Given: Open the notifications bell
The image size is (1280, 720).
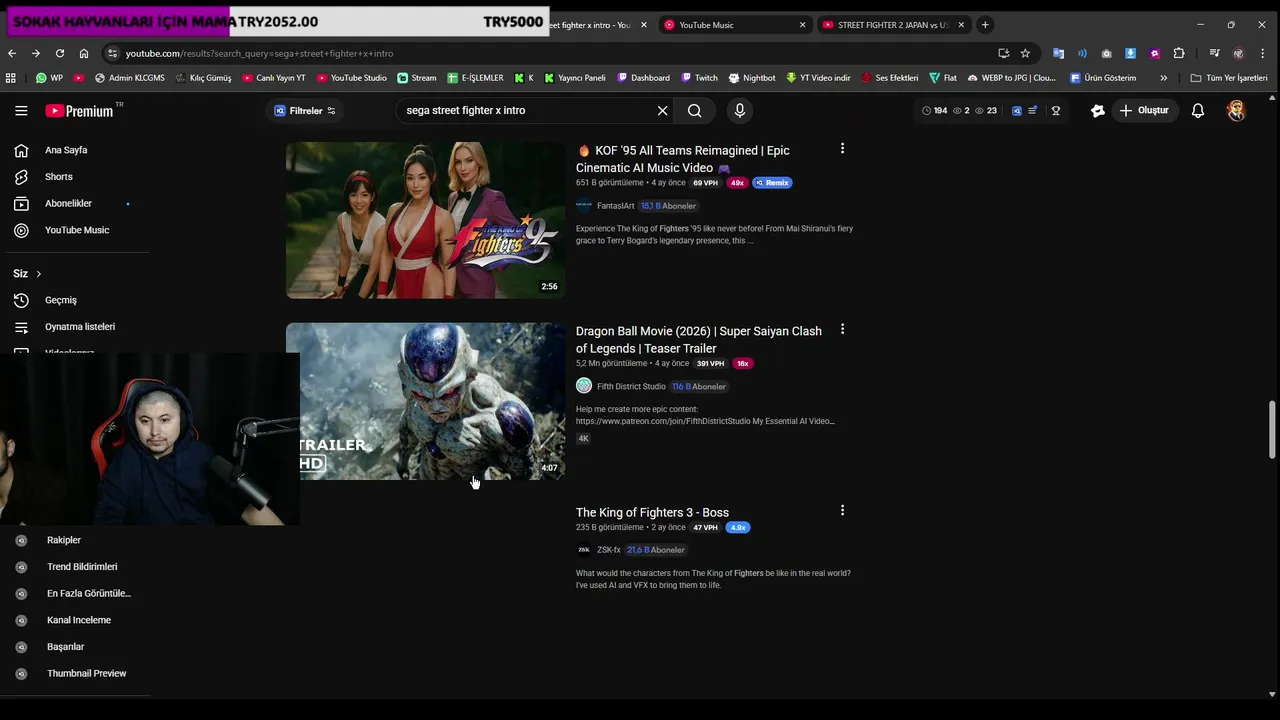Looking at the screenshot, I should point(1198,111).
